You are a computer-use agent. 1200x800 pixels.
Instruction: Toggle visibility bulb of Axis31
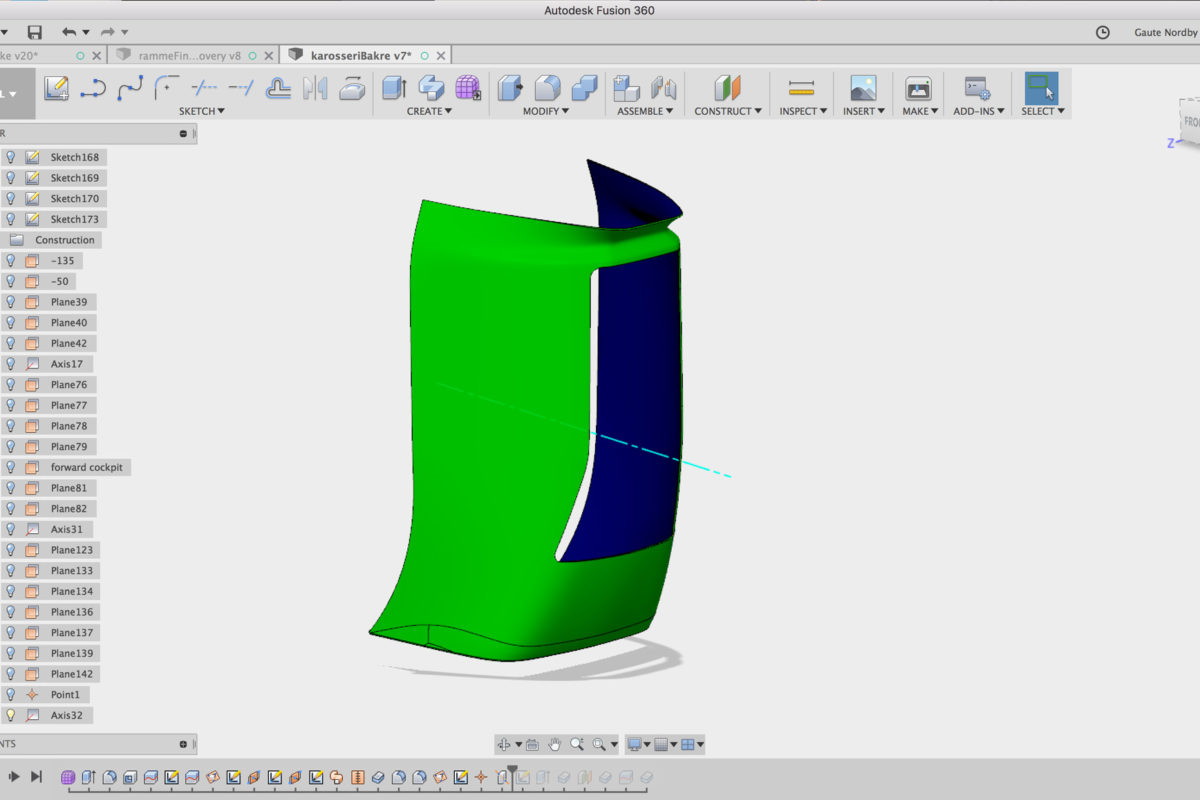coord(10,529)
